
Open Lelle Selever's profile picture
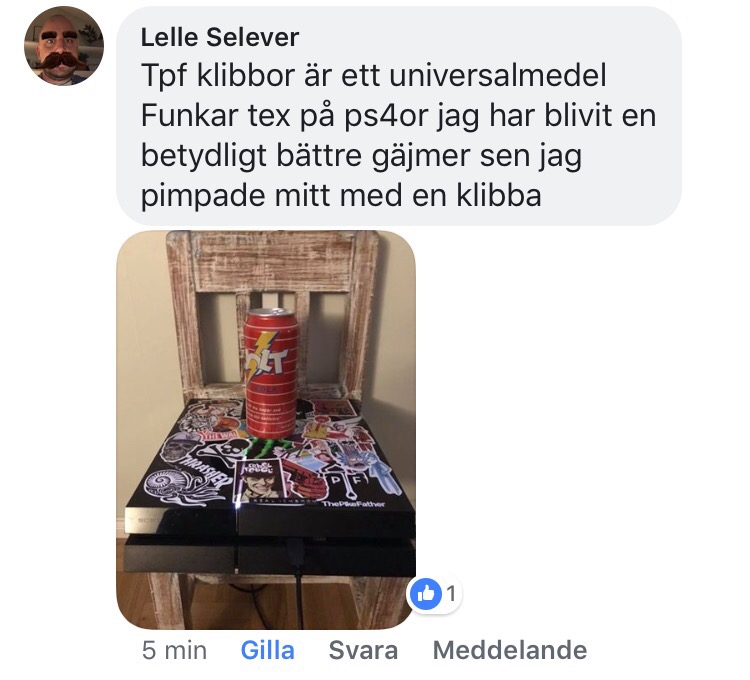[64, 46]
